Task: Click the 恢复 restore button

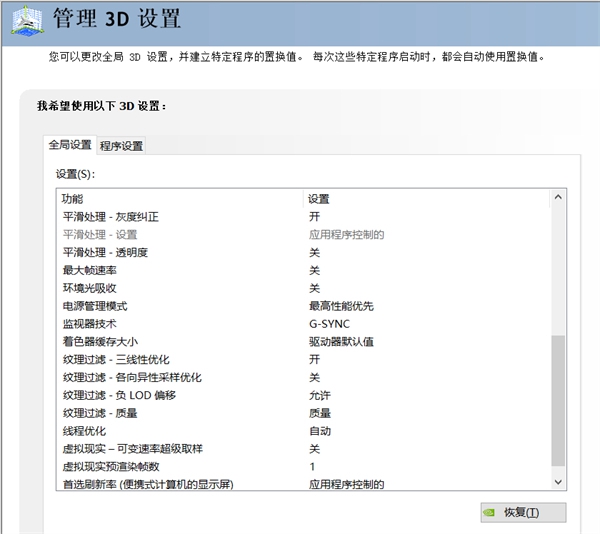Action: pos(523,512)
